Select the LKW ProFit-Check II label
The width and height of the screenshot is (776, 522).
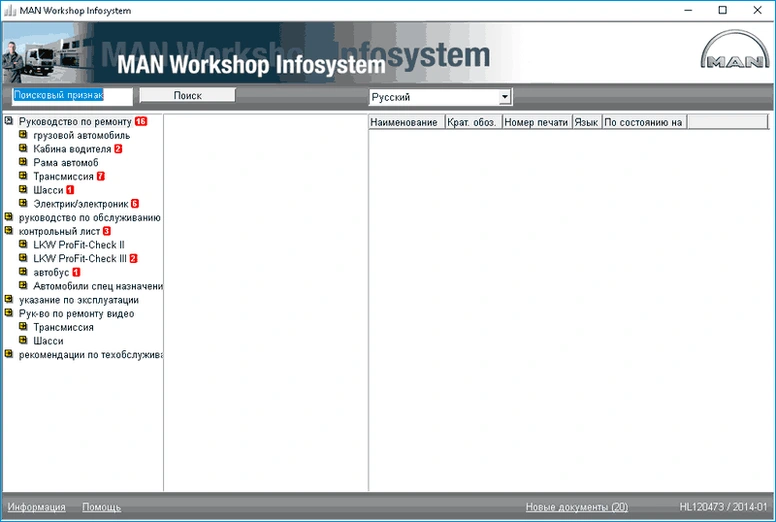click(79, 245)
